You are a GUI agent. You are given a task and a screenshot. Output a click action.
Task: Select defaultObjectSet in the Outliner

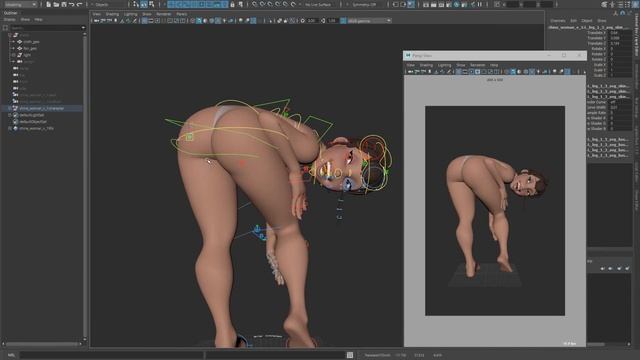33,122
